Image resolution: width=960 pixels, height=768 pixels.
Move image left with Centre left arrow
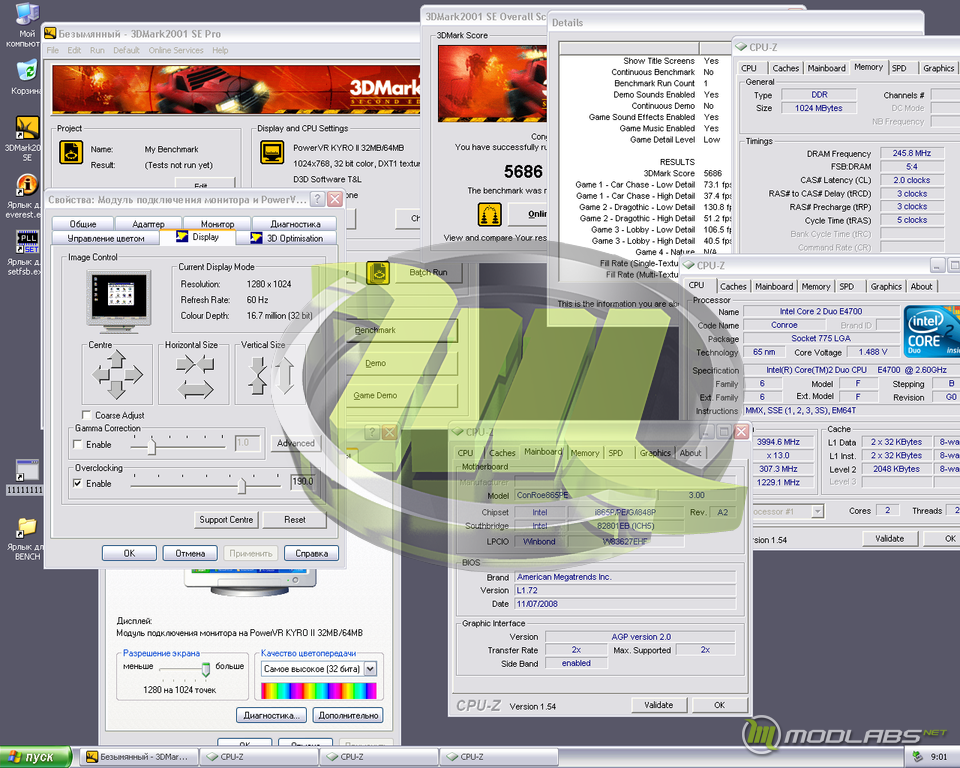coord(100,373)
